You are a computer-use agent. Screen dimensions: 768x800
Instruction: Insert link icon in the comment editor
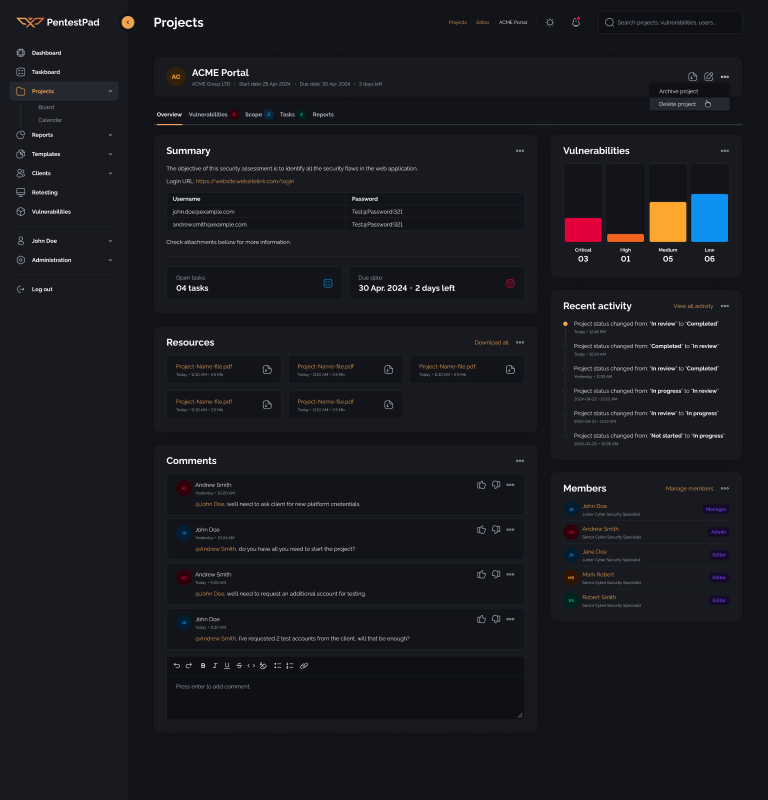[304, 666]
